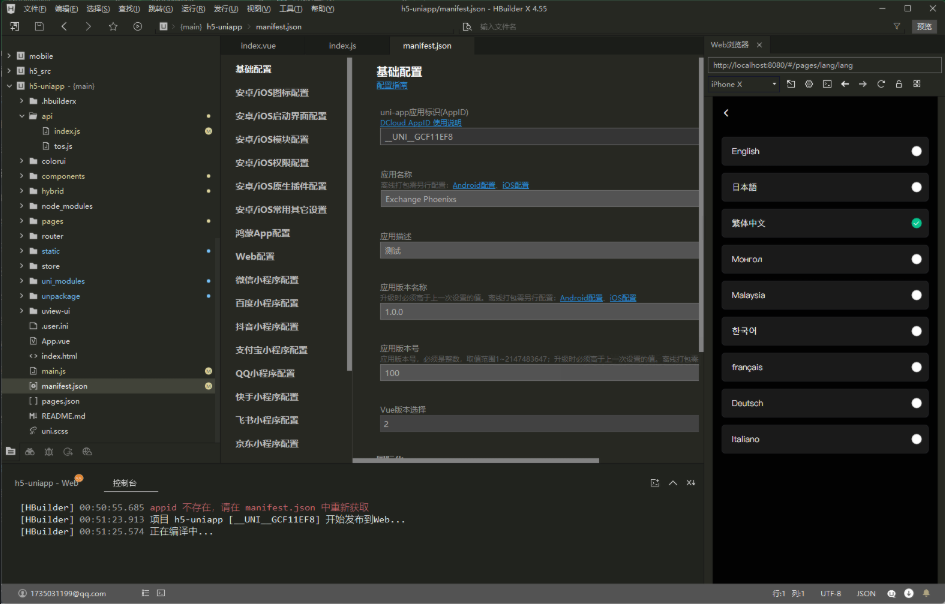Click the QR code icon in browser toolbar
Image resolution: width=945 pixels, height=604 pixels.
pos(917,84)
